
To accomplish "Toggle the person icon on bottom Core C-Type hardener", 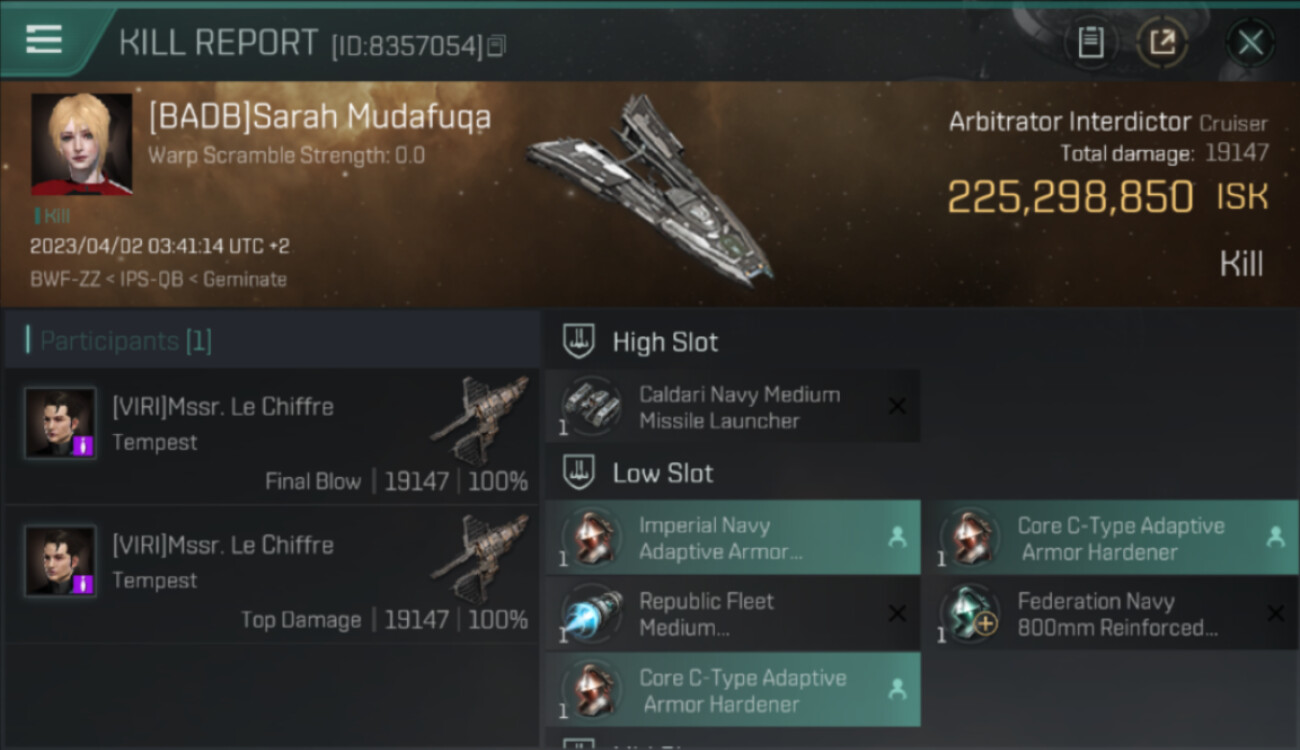I will coord(897,689).
